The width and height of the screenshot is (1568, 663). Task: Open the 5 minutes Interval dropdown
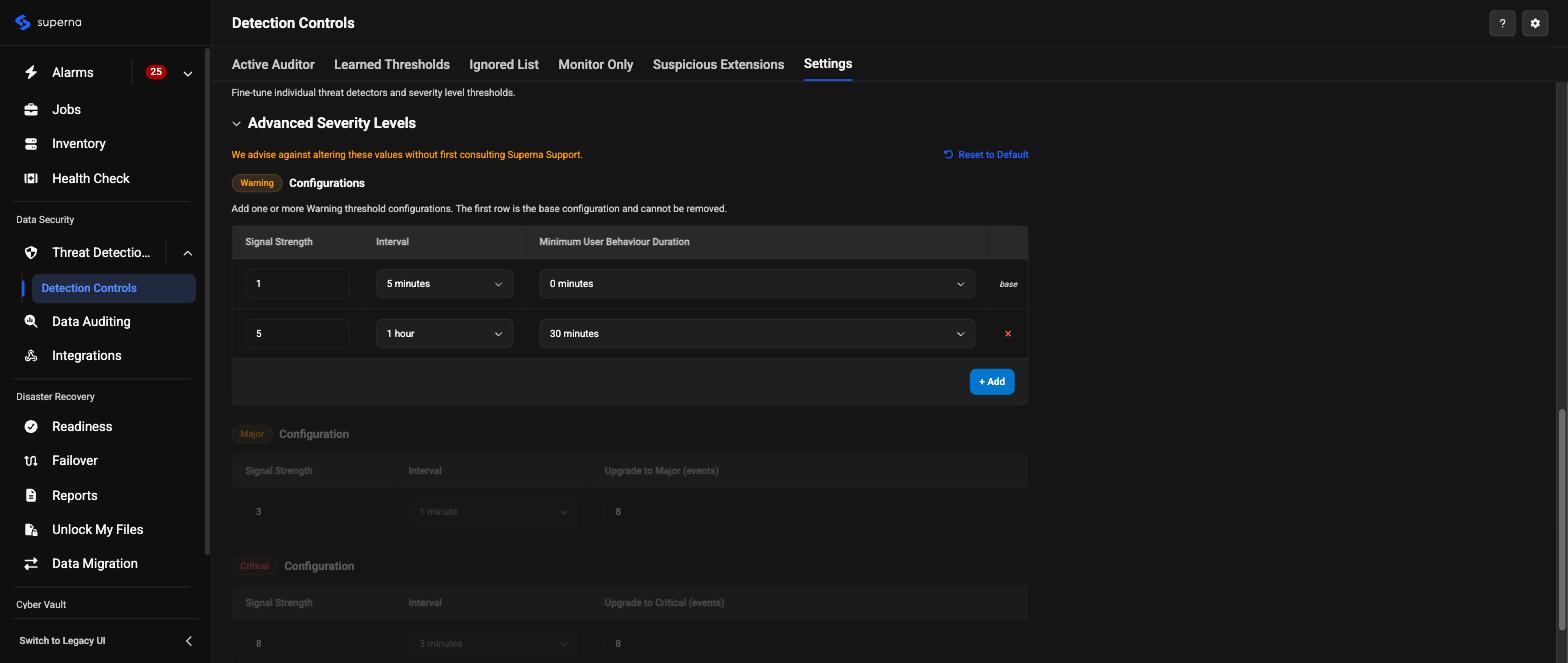[x=445, y=284]
